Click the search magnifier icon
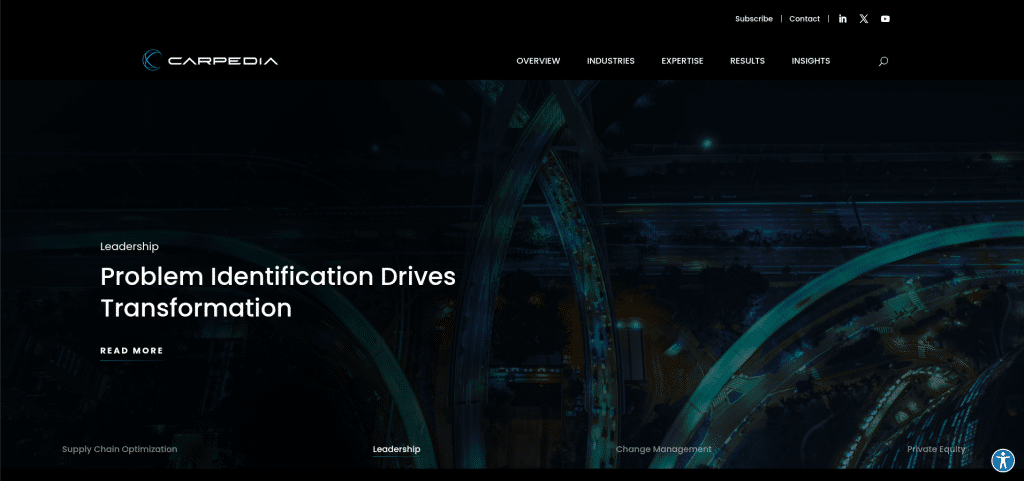This screenshot has height=481, width=1024. (883, 61)
